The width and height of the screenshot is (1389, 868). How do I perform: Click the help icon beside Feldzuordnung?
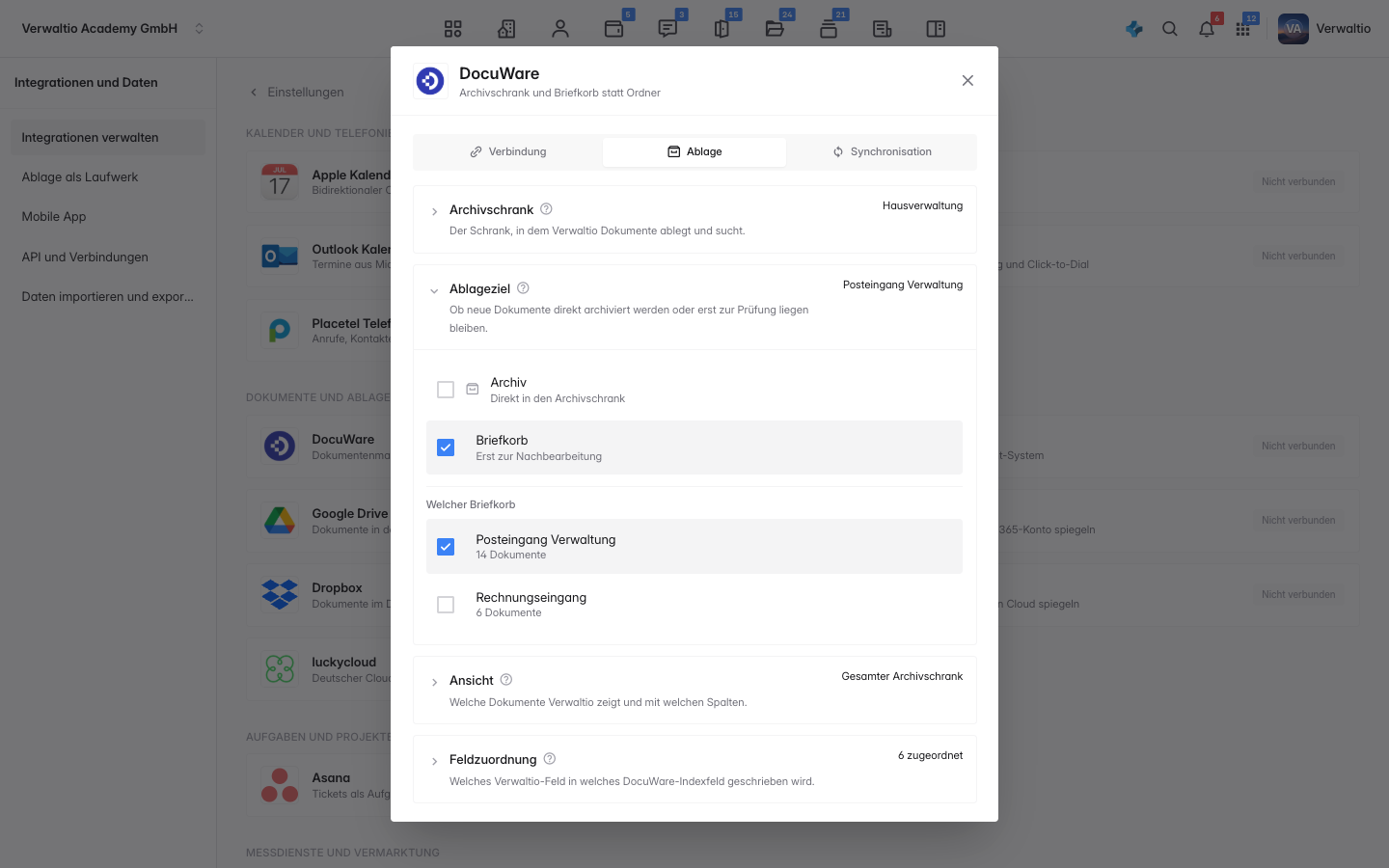coord(550,759)
